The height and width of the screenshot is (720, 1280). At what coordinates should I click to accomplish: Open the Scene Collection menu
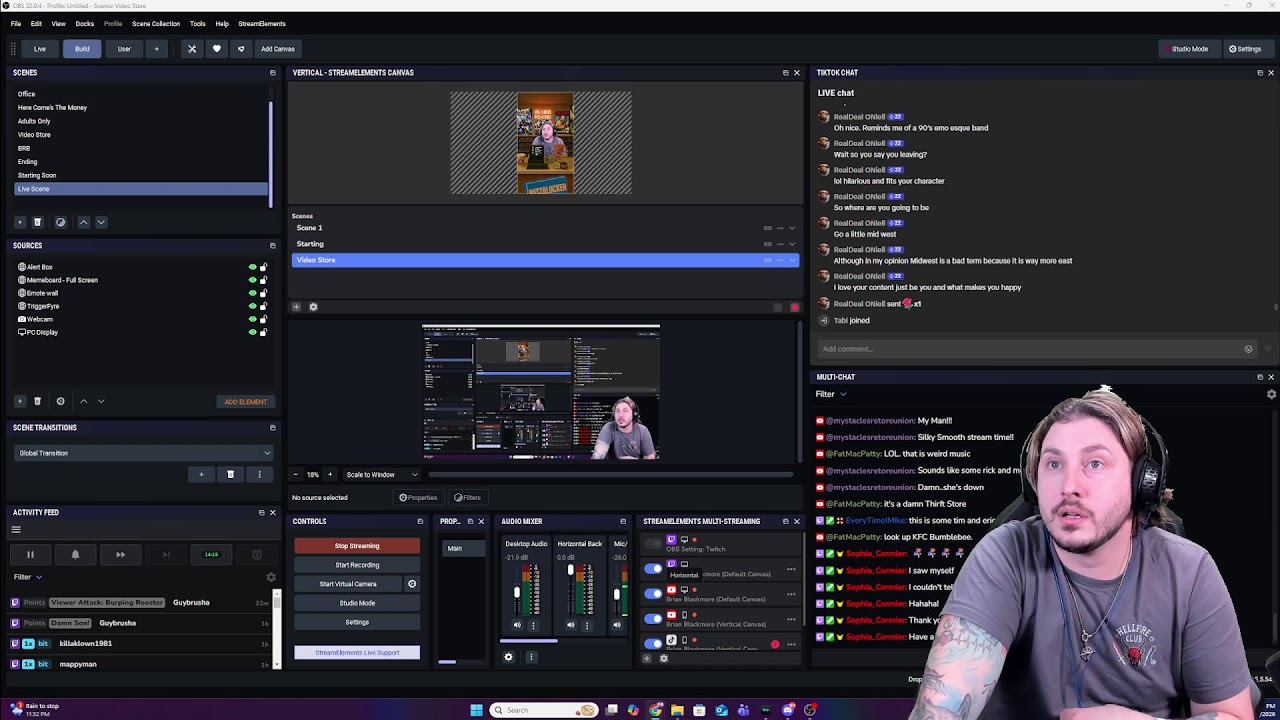(156, 24)
